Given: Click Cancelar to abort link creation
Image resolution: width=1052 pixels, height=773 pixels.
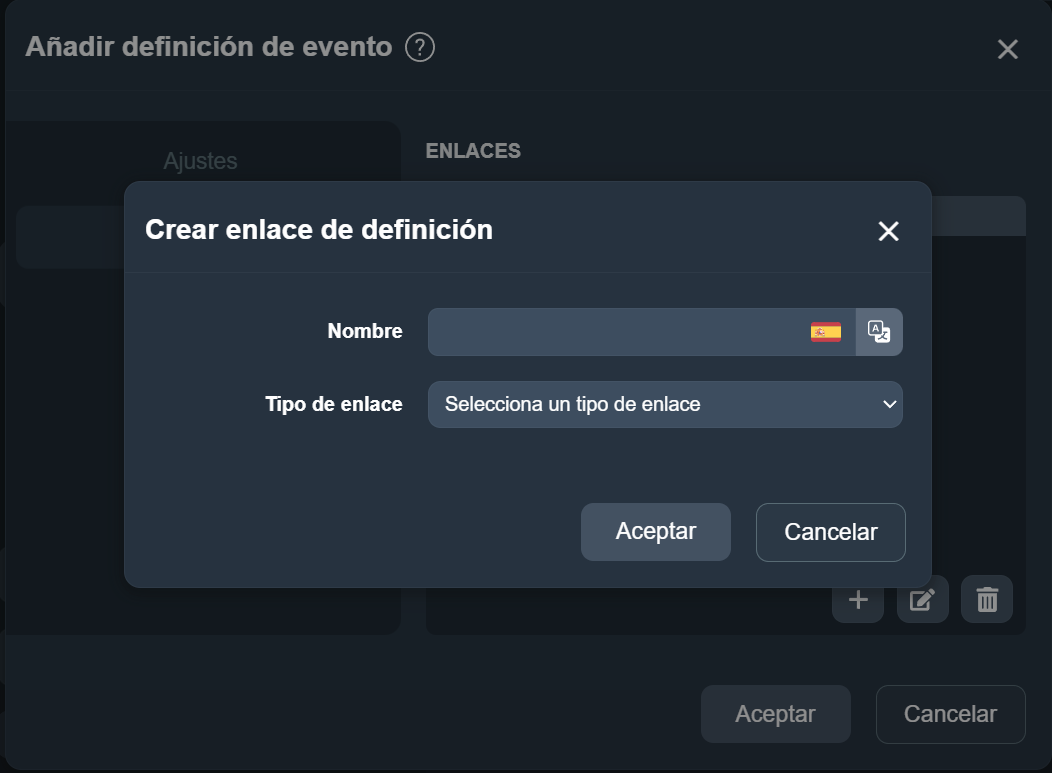Looking at the screenshot, I should tap(830, 531).
